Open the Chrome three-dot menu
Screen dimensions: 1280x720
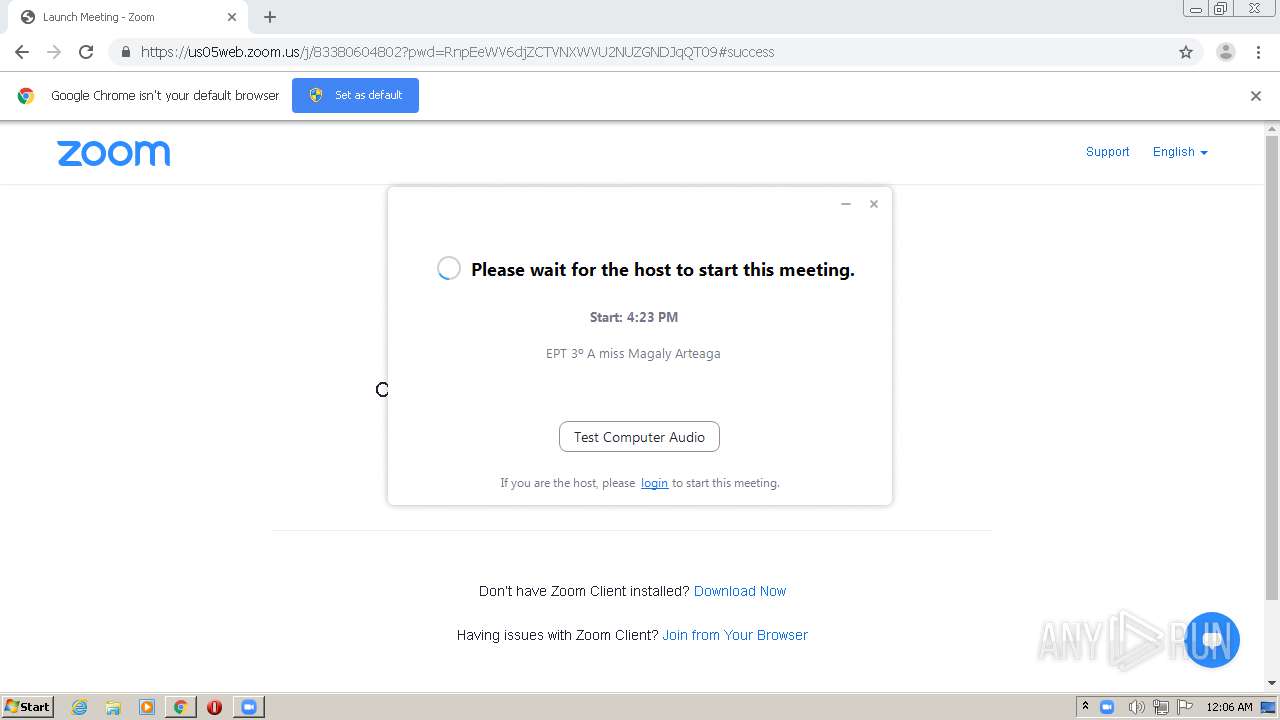(1258, 52)
